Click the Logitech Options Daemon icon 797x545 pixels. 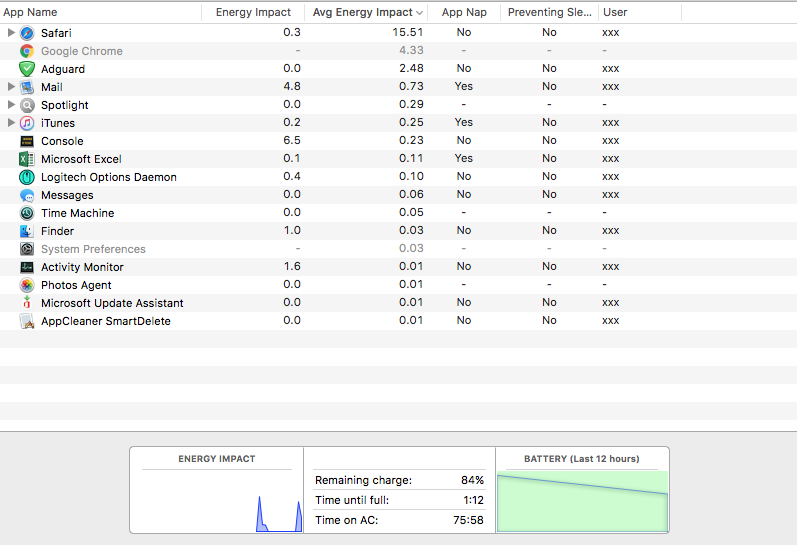pyautogui.click(x=27, y=177)
